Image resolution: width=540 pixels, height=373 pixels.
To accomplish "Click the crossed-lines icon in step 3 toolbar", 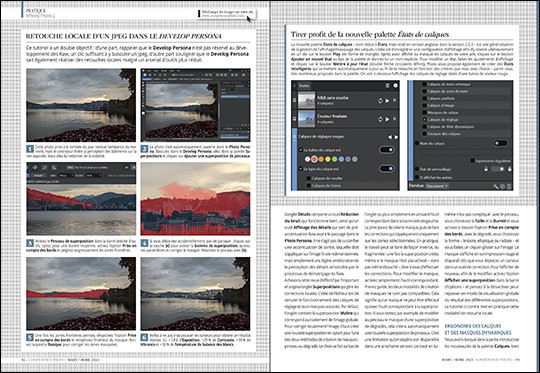I will click(x=45, y=167).
